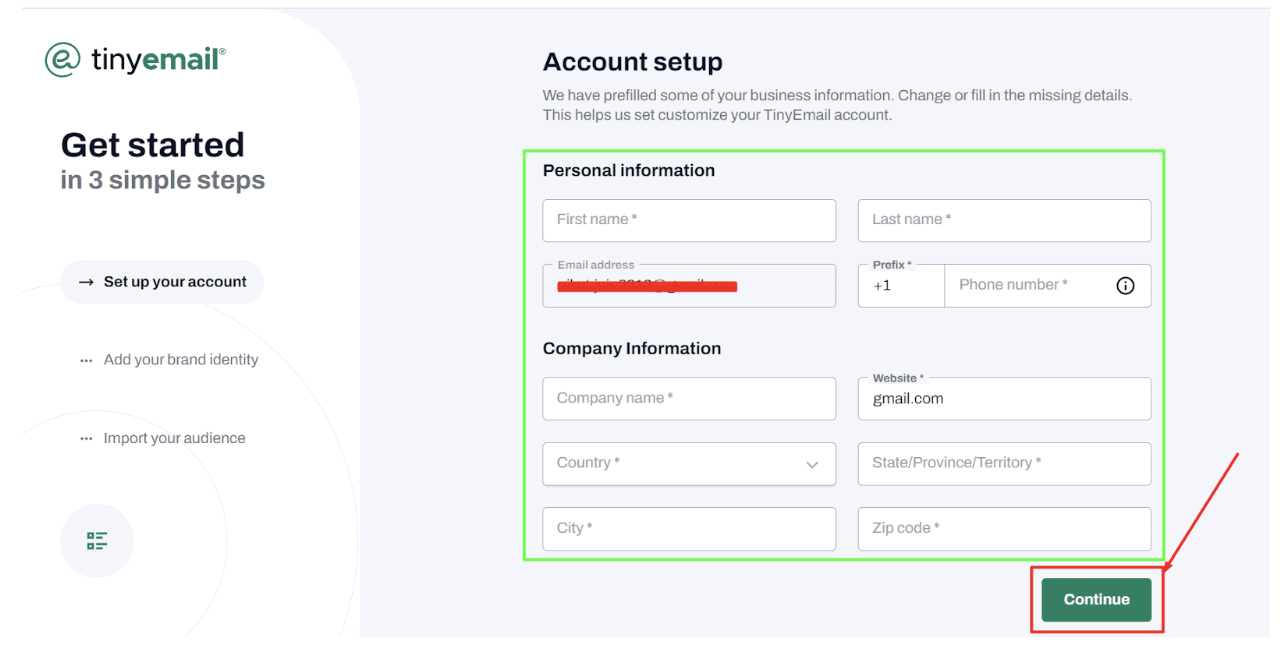Open the phone Prefix +1 selector

pos(900,286)
